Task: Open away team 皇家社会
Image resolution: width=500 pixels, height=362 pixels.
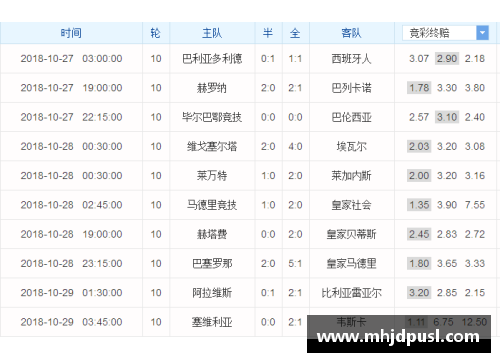Action: 351,205
